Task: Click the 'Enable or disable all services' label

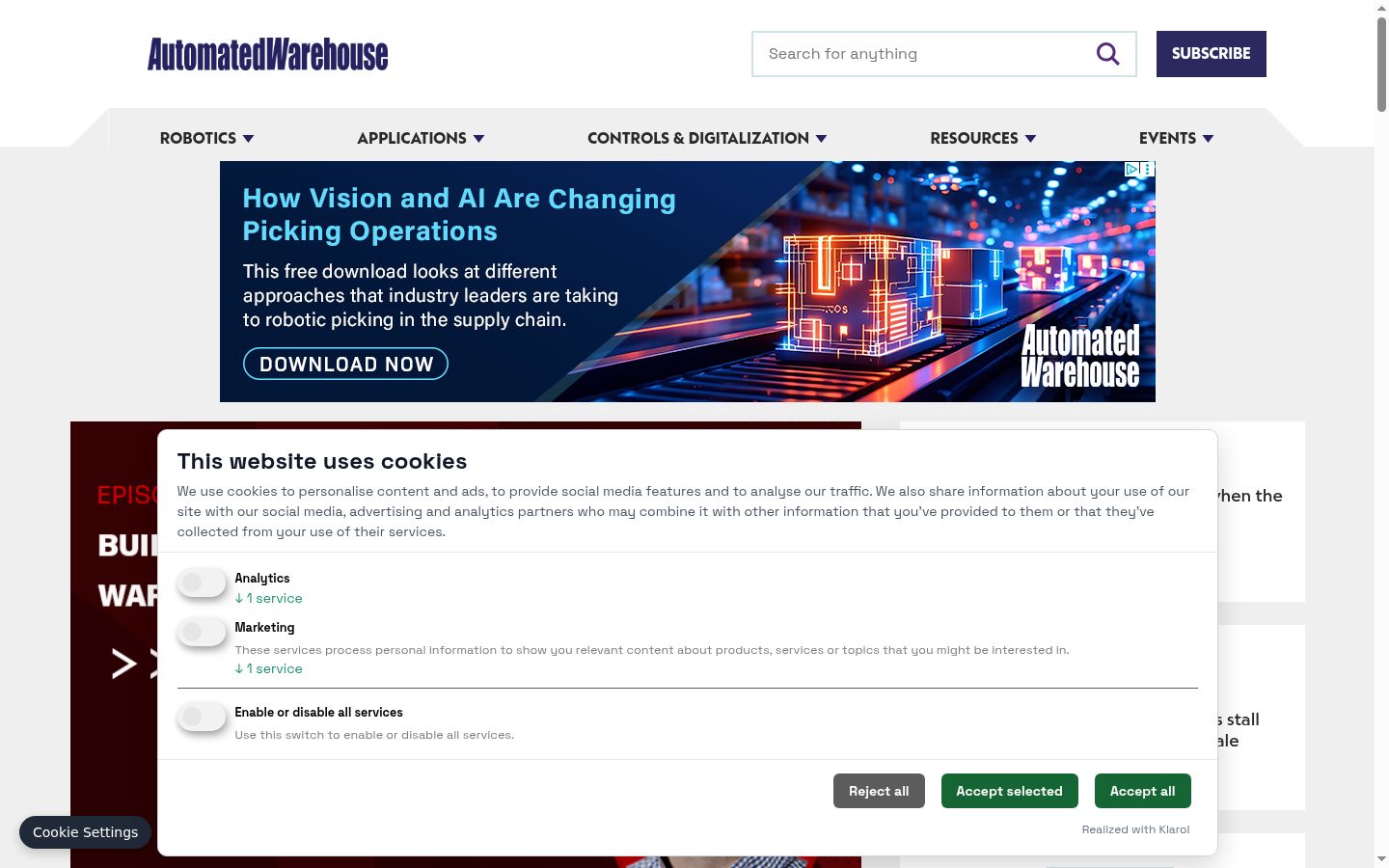Action: pyautogui.click(x=318, y=712)
